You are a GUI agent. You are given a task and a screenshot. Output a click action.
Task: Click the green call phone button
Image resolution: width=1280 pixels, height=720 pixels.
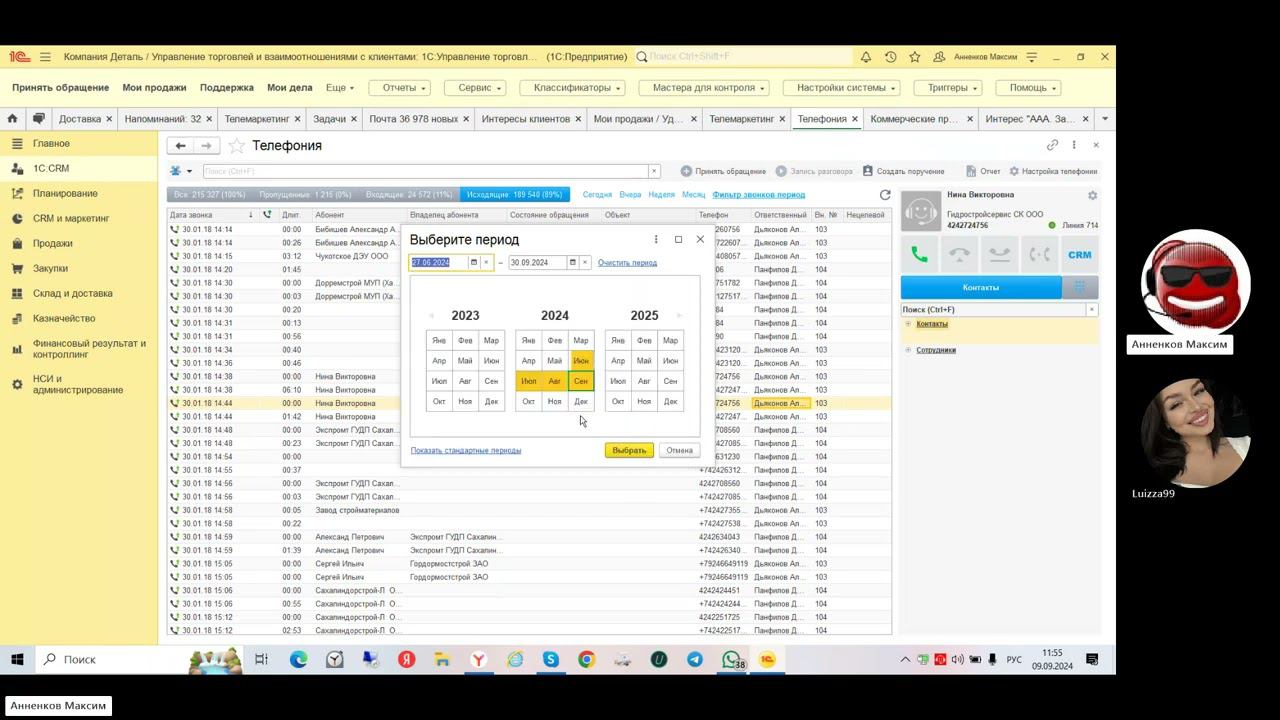[x=920, y=255]
